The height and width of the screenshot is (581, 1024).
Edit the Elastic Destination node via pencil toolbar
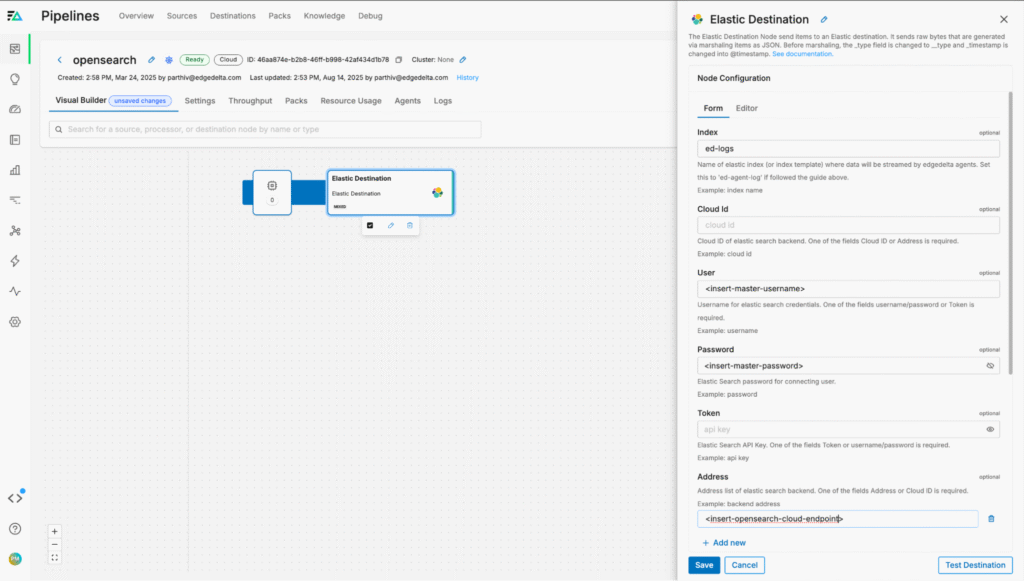click(391, 225)
